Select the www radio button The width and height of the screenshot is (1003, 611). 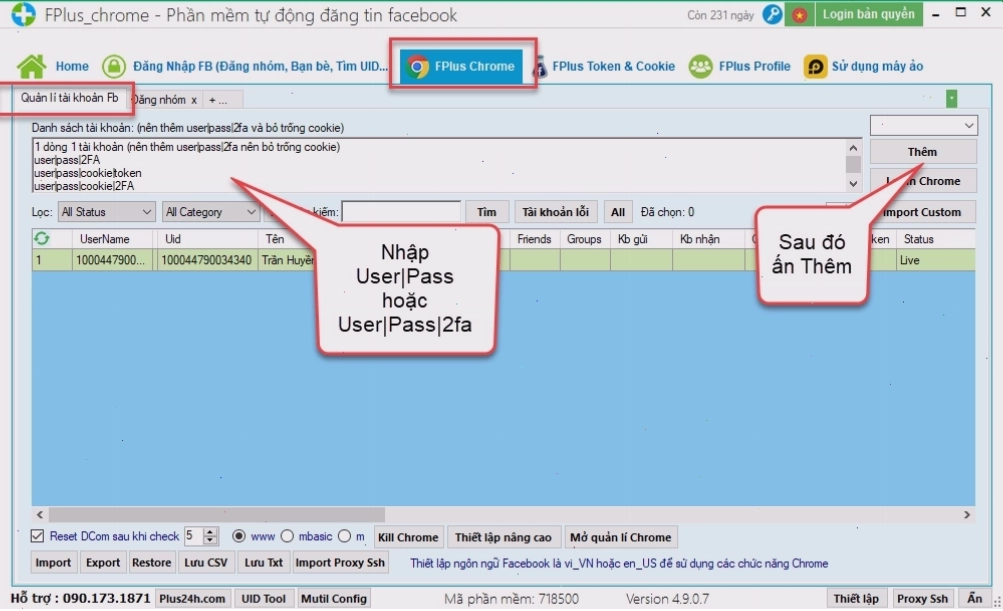[239, 536]
